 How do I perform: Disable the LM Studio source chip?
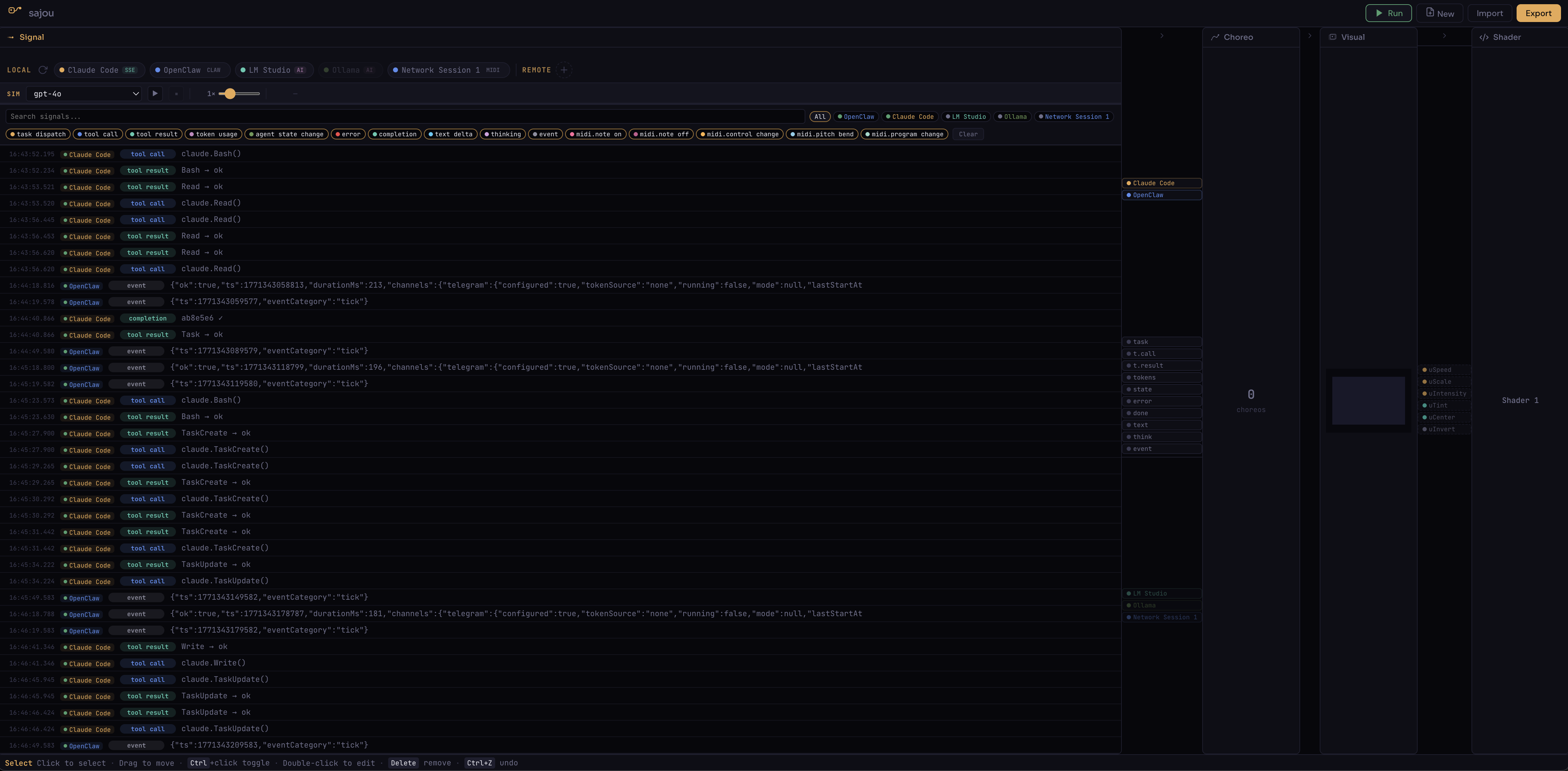[274, 70]
